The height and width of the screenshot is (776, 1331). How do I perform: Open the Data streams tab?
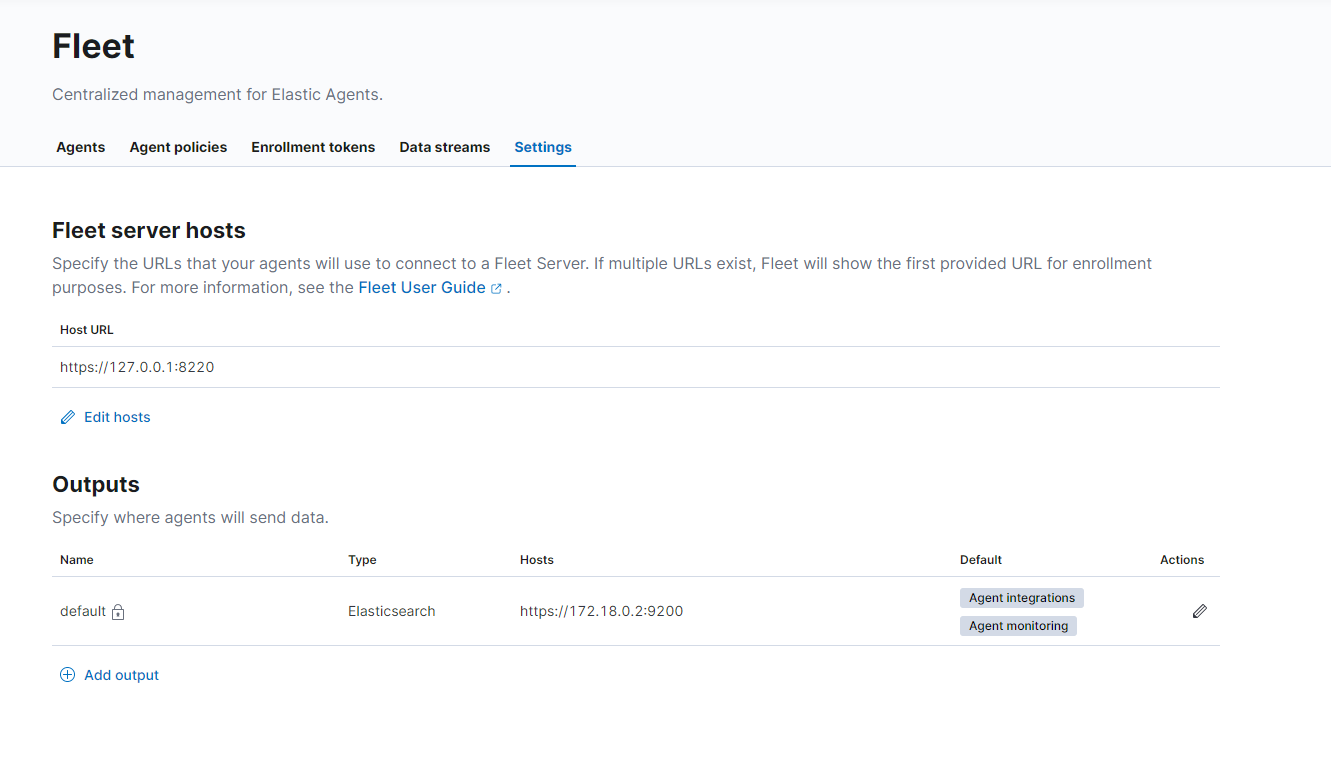445,147
